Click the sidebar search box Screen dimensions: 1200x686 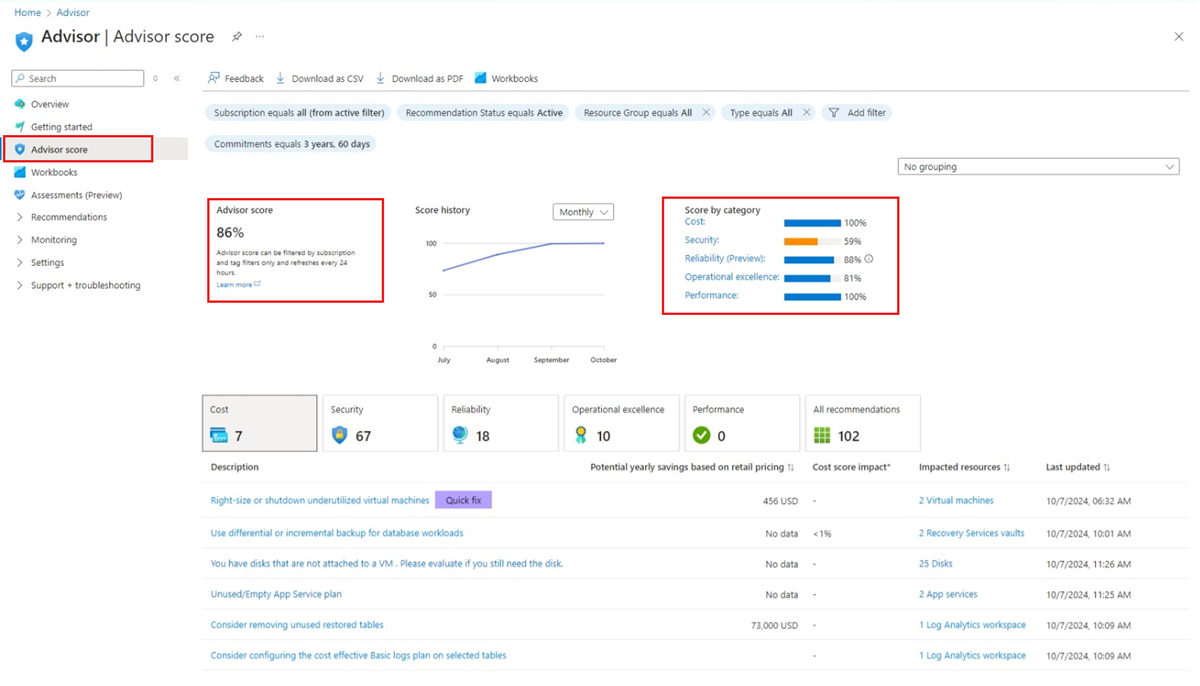pyautogui.click(x=77, y=78)
